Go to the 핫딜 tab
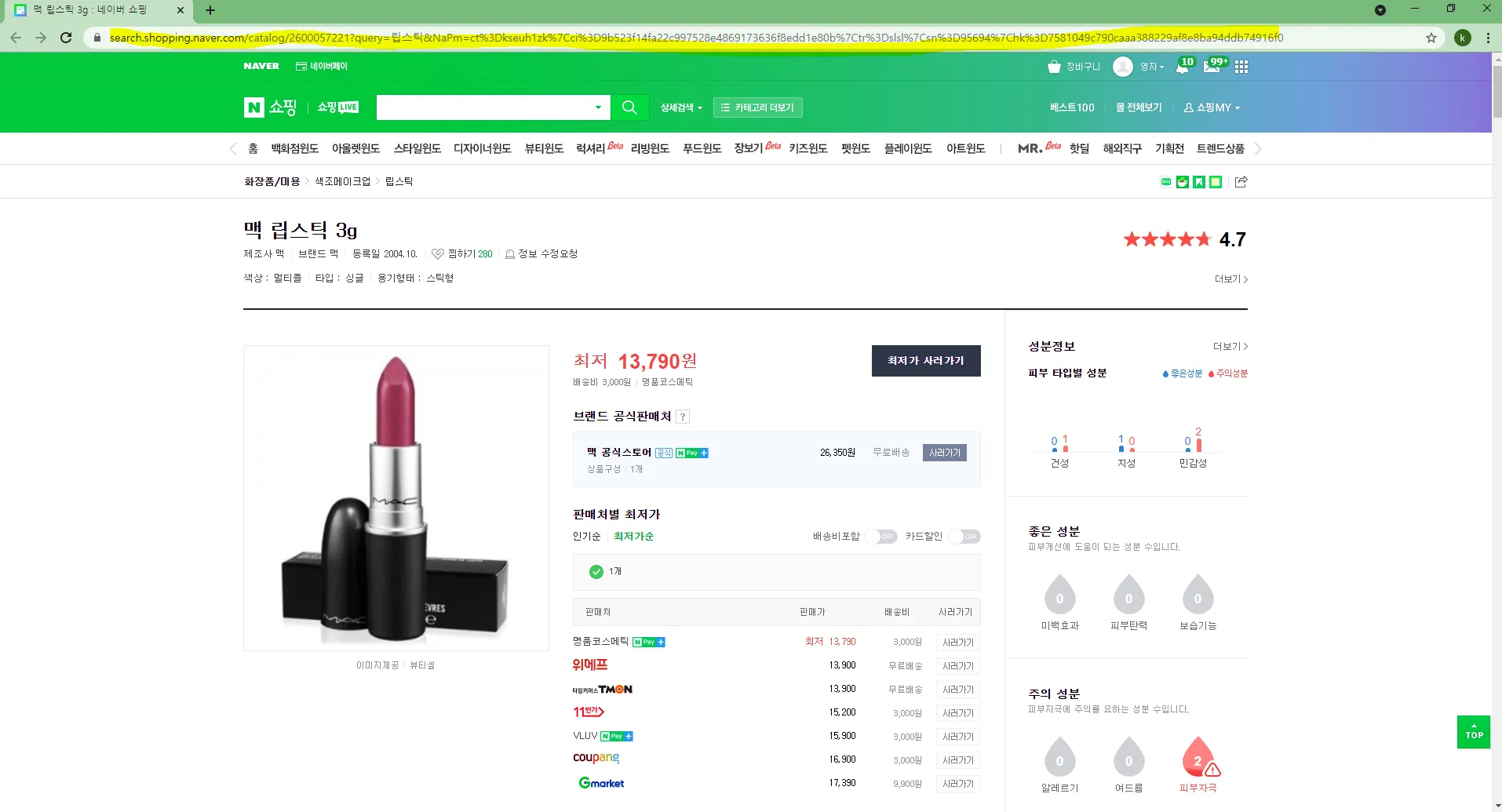The image size is (1502, 812). coord(1079,149)
